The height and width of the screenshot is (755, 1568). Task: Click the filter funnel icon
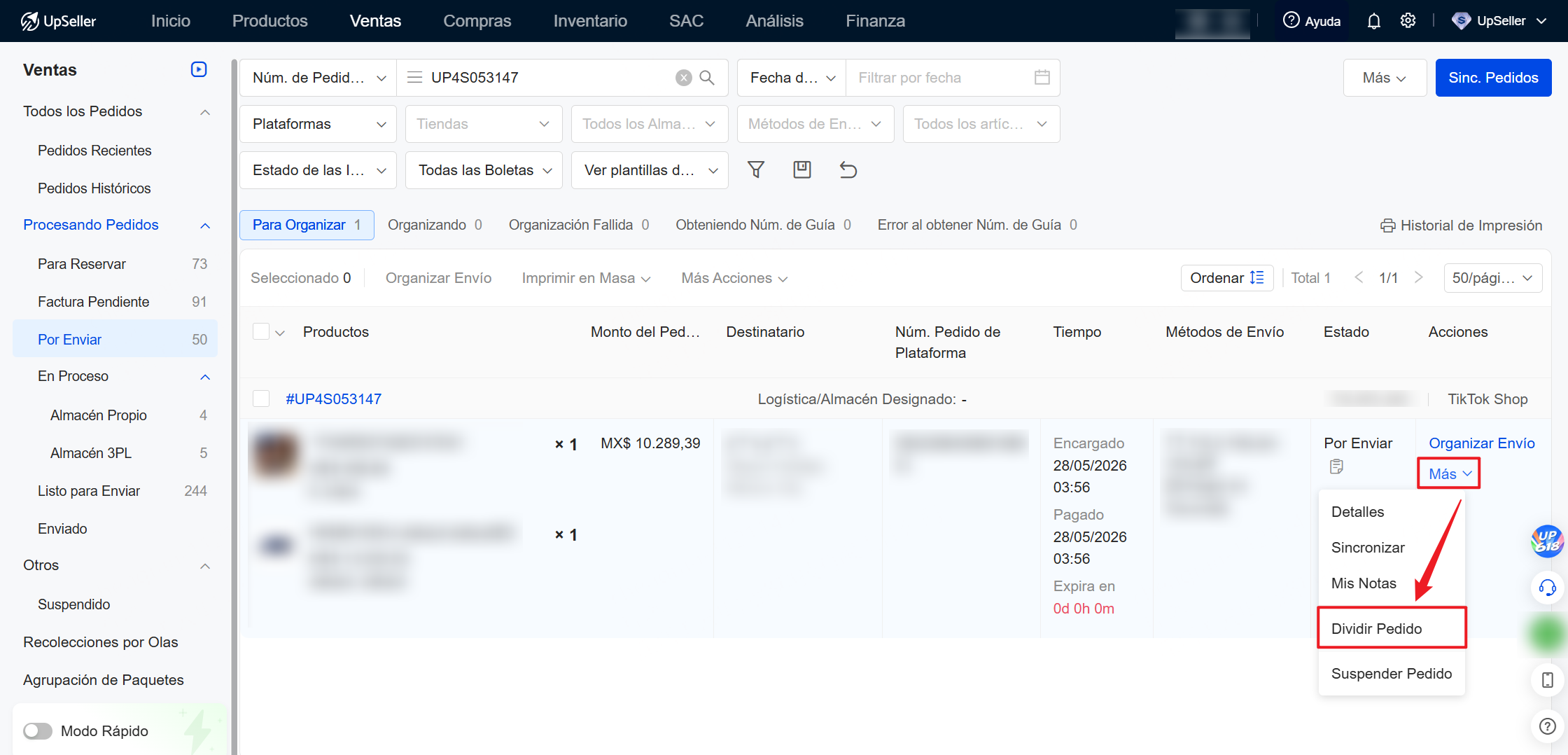tap(756, 169)
